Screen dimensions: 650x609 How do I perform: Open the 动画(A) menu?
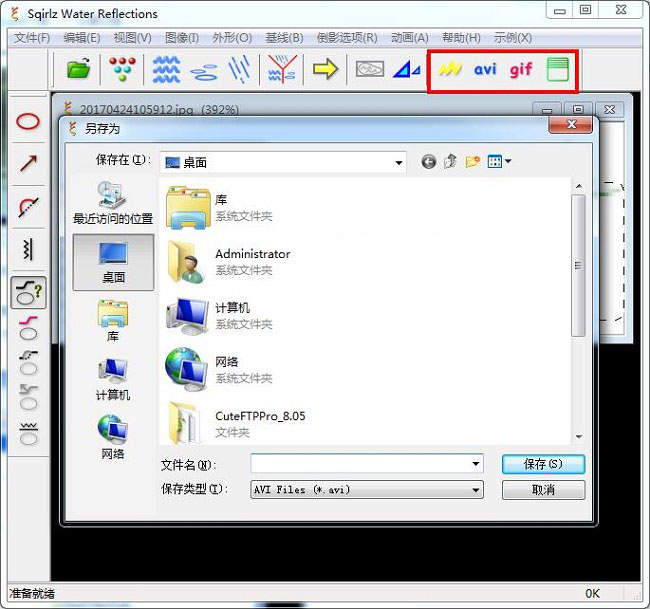pos(410,38)
